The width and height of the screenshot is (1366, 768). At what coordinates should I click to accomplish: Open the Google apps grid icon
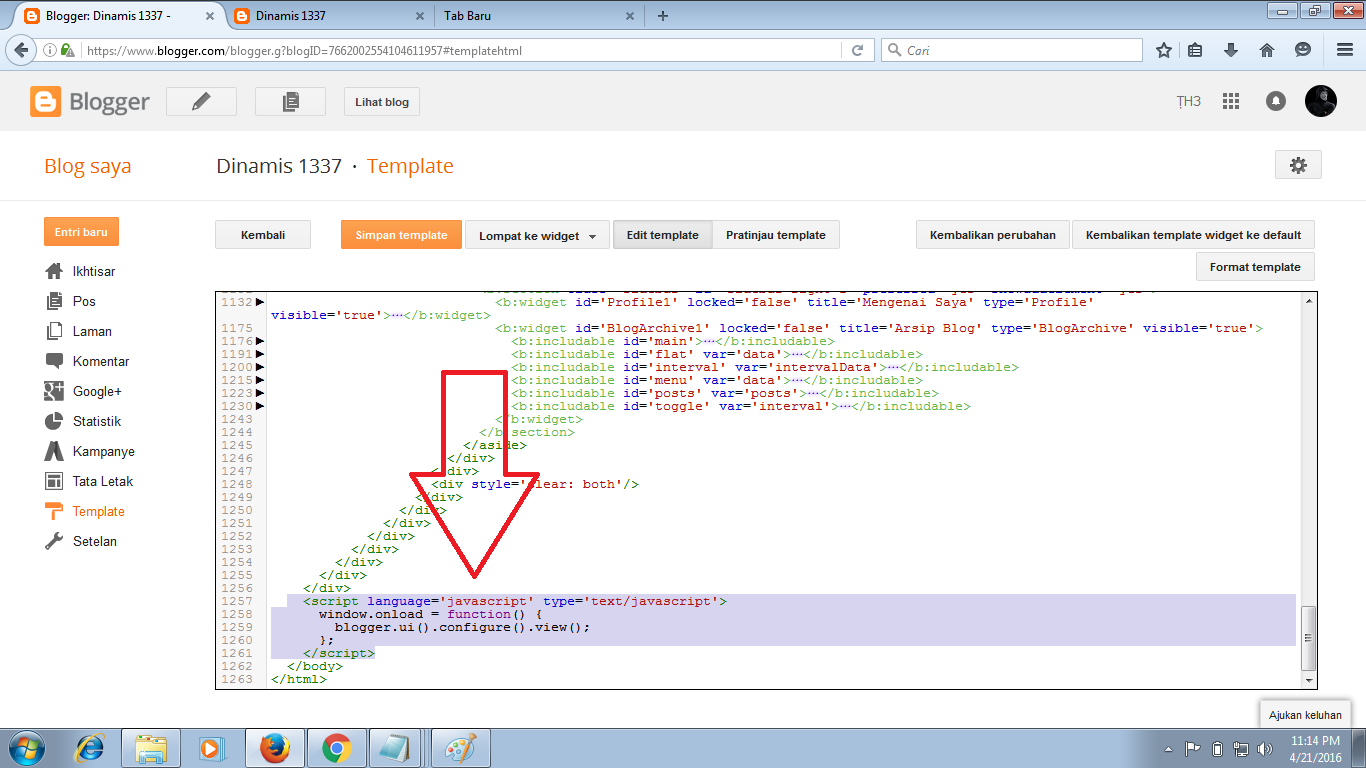point(1231,100)
